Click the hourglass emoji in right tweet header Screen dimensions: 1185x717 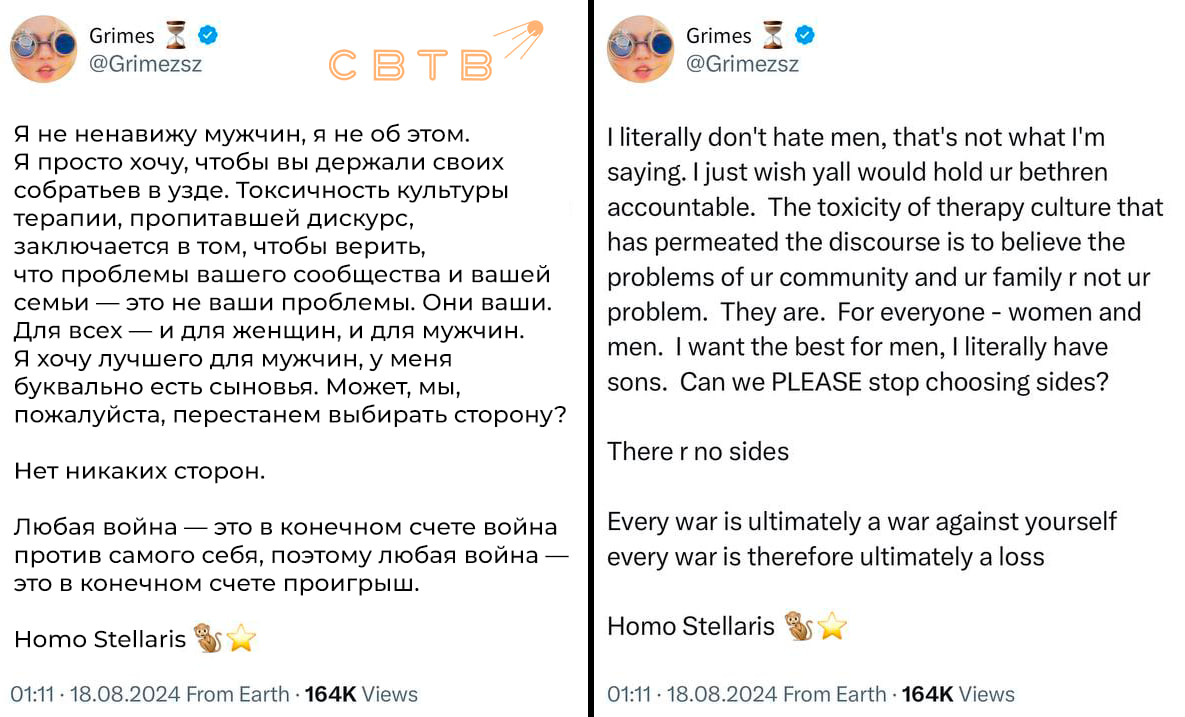pyautogui.click(x=773, y=35)
